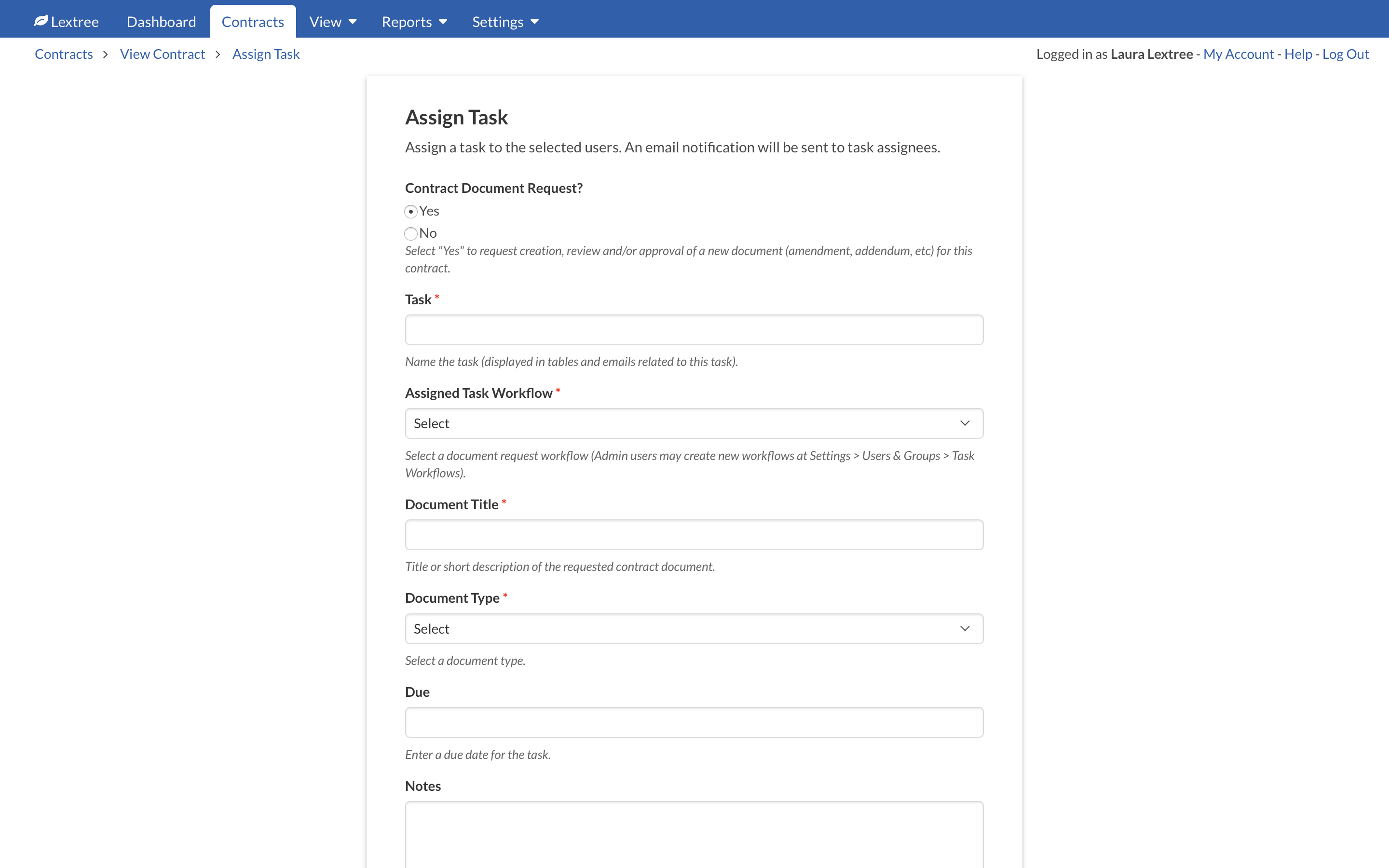Focus the Document Title input field
Image resolution: width=1389 pixels, height=868 pixels.
tap(694, 534)
